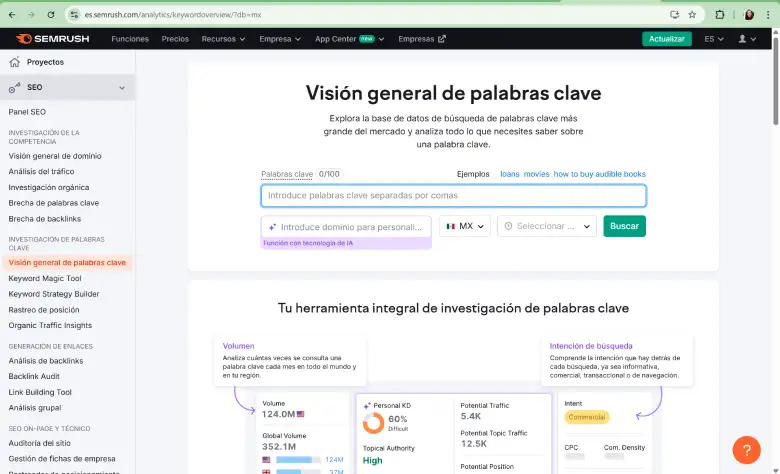780x474 pixels.
Task: Open Panel SEO in the sidebar
Action: (x=27, y=112)
